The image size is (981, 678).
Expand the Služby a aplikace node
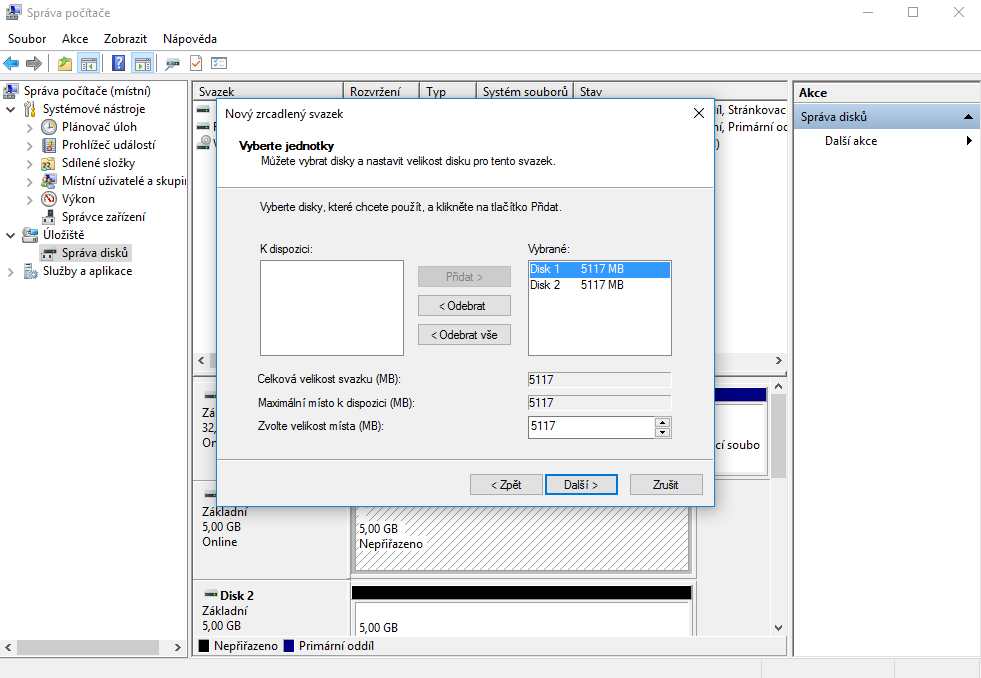coord(12,271)
